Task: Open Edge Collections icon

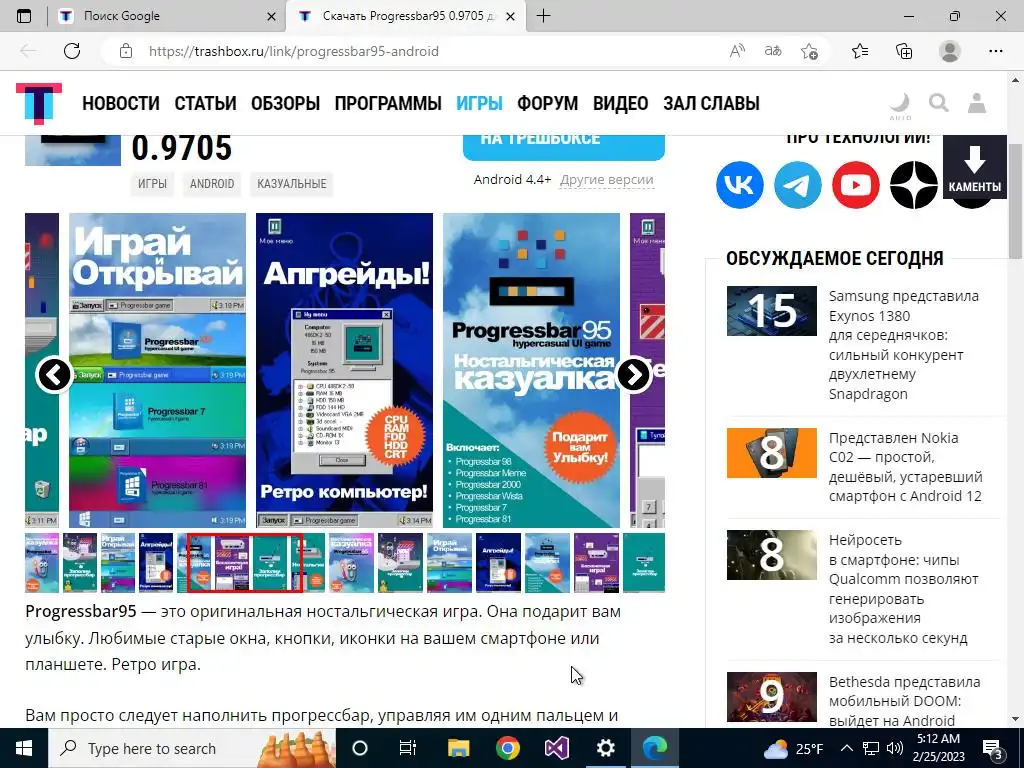Action: click(x=904, y=51)
